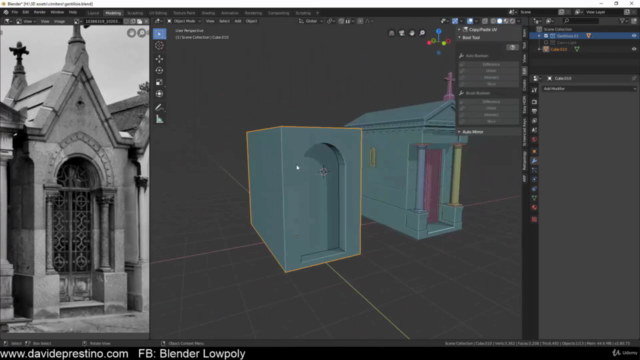Click the pin icon in properties header
This screenshot has height=360, width=640.
click(x=634, y=78)
